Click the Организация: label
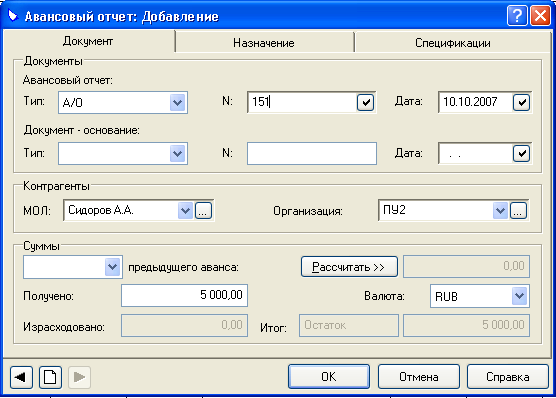Viewport: 556px width, 398px height. click(x=308, y=211)
